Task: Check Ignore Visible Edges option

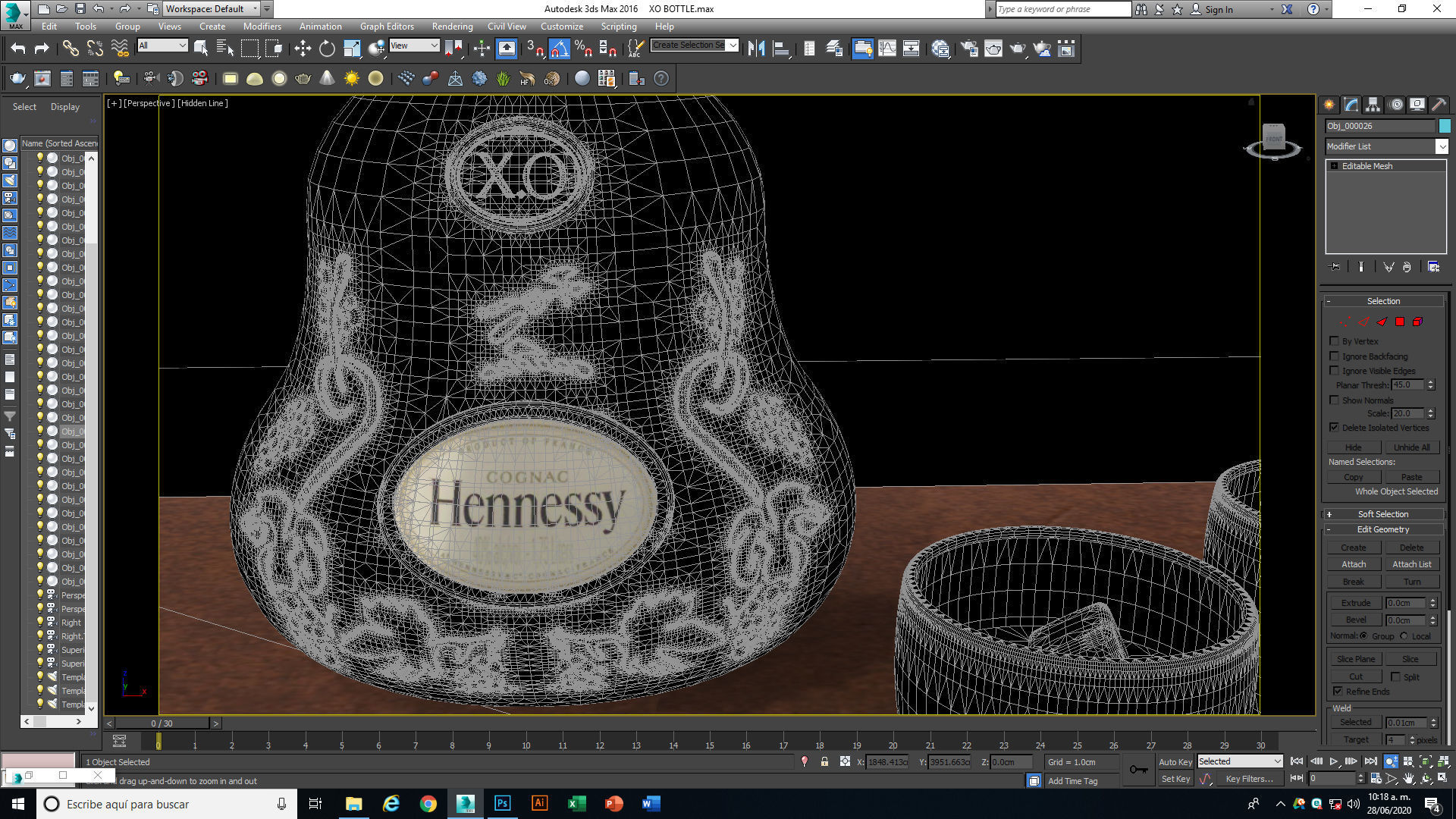Action: pyautogui.click(x=1335, y=370)
